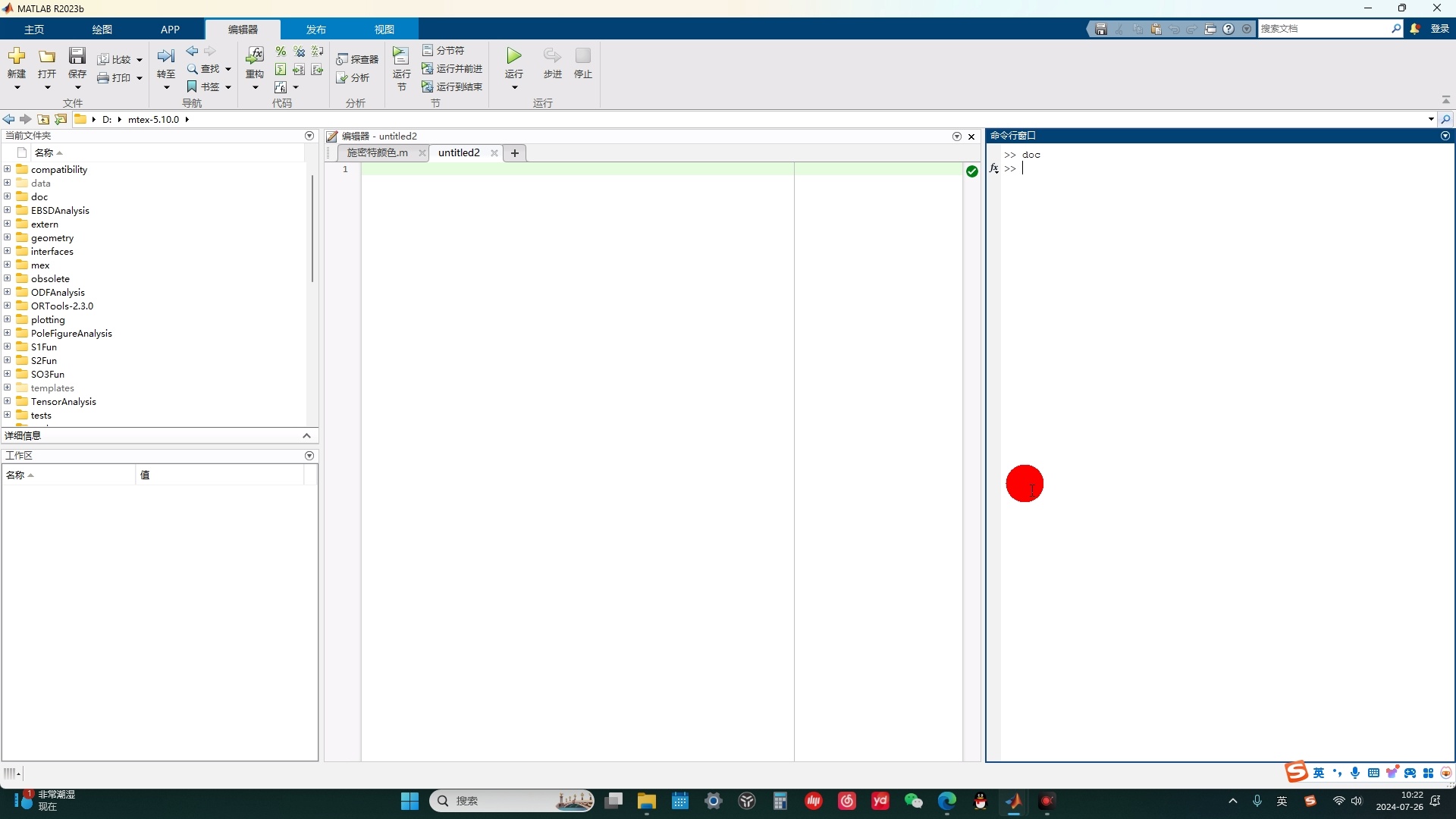Switch to the 施密特颜色.m editor tab

377,152
